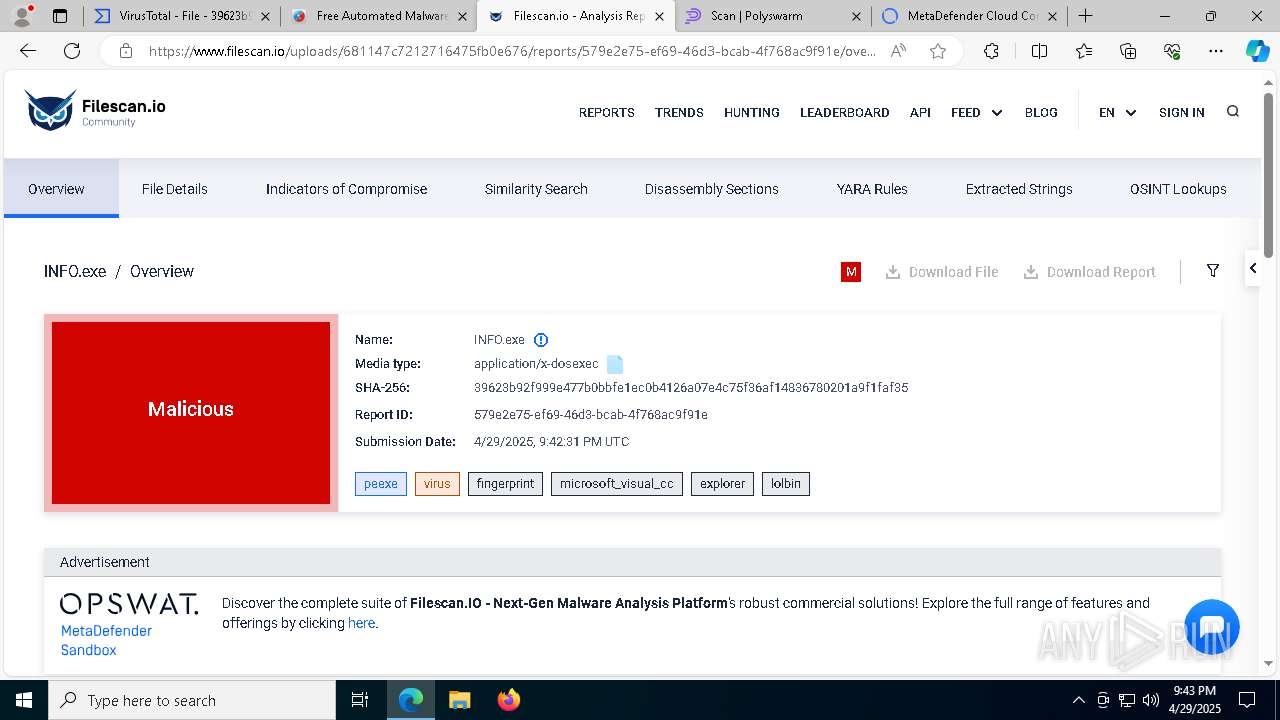1280x720 pixels.
Task: Open the filter funnel icon
Action: tap(1213, 271)
